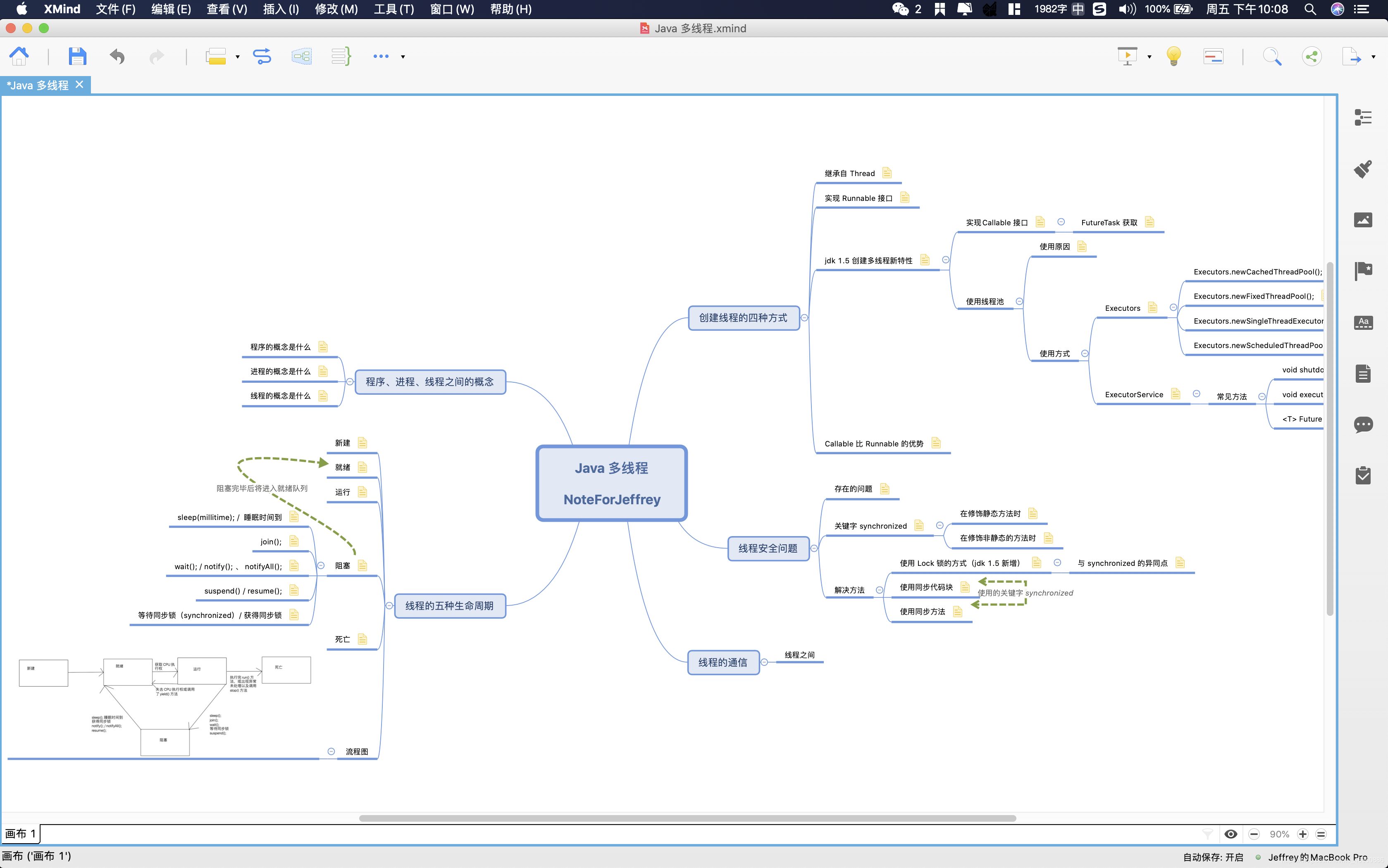Viewport: 1388px width, 868px height.
Task: Click the horizontal canvas scrollbar
Action: (687, 818)
